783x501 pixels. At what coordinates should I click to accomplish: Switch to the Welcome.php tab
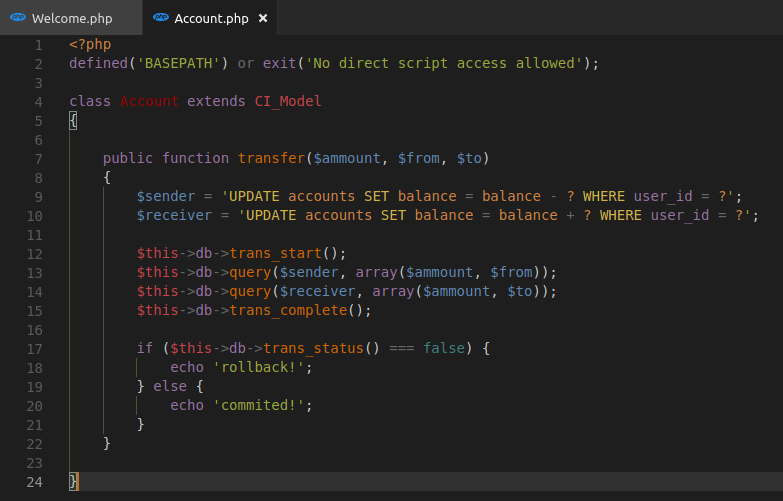point(71,18)
